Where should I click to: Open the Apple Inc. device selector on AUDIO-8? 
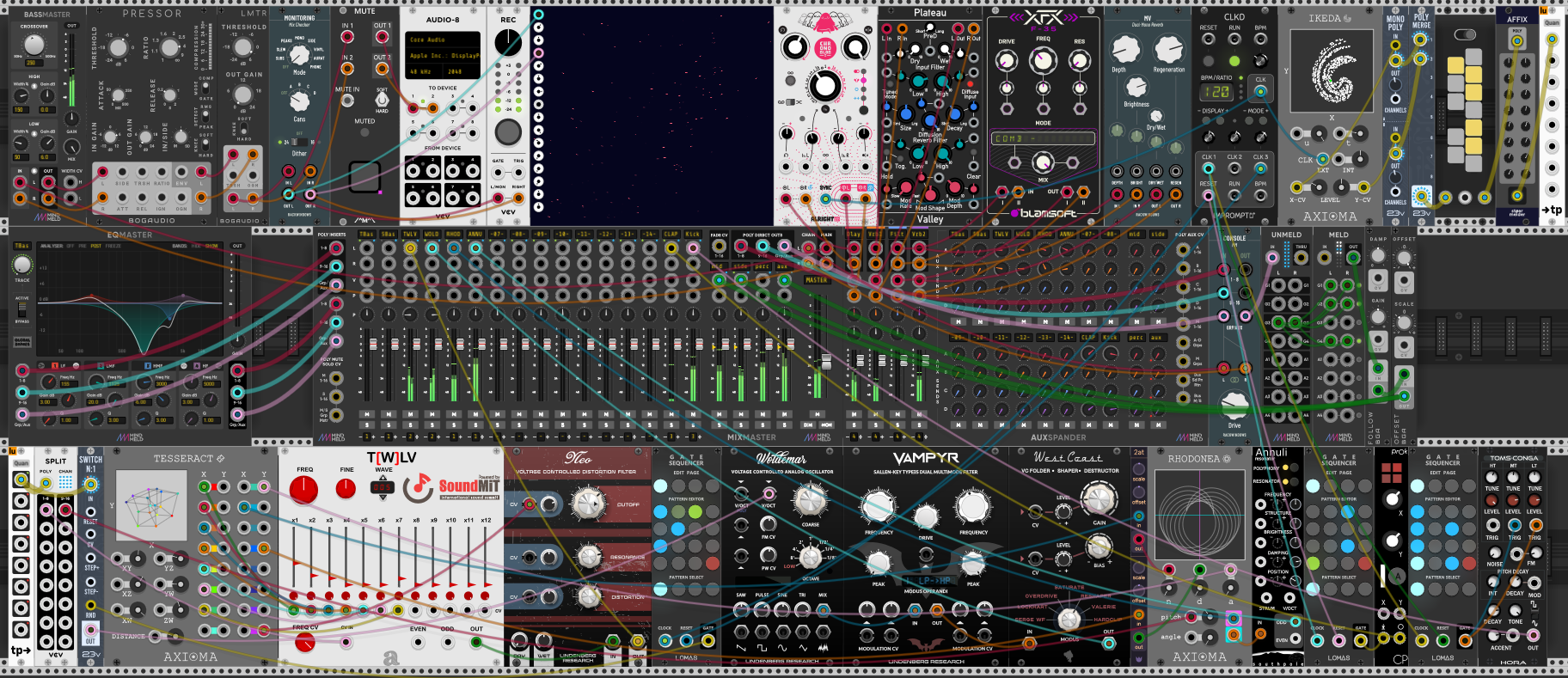pyautogui.click(x=444, y=56)
